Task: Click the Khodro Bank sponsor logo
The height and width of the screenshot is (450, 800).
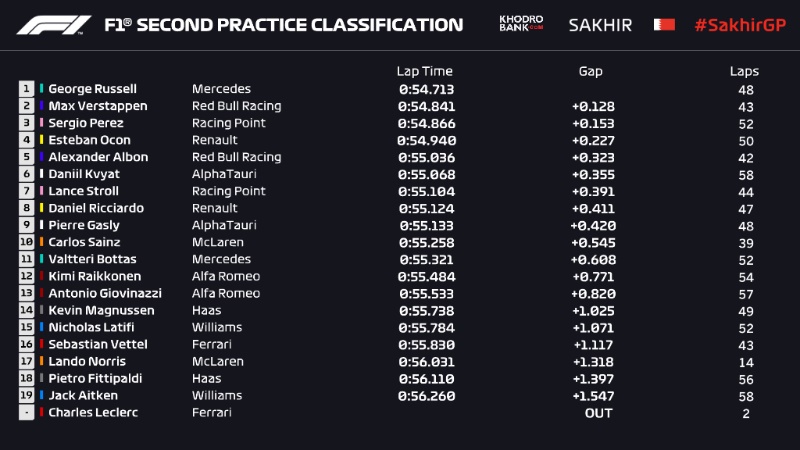Action: tap(520, 23)
